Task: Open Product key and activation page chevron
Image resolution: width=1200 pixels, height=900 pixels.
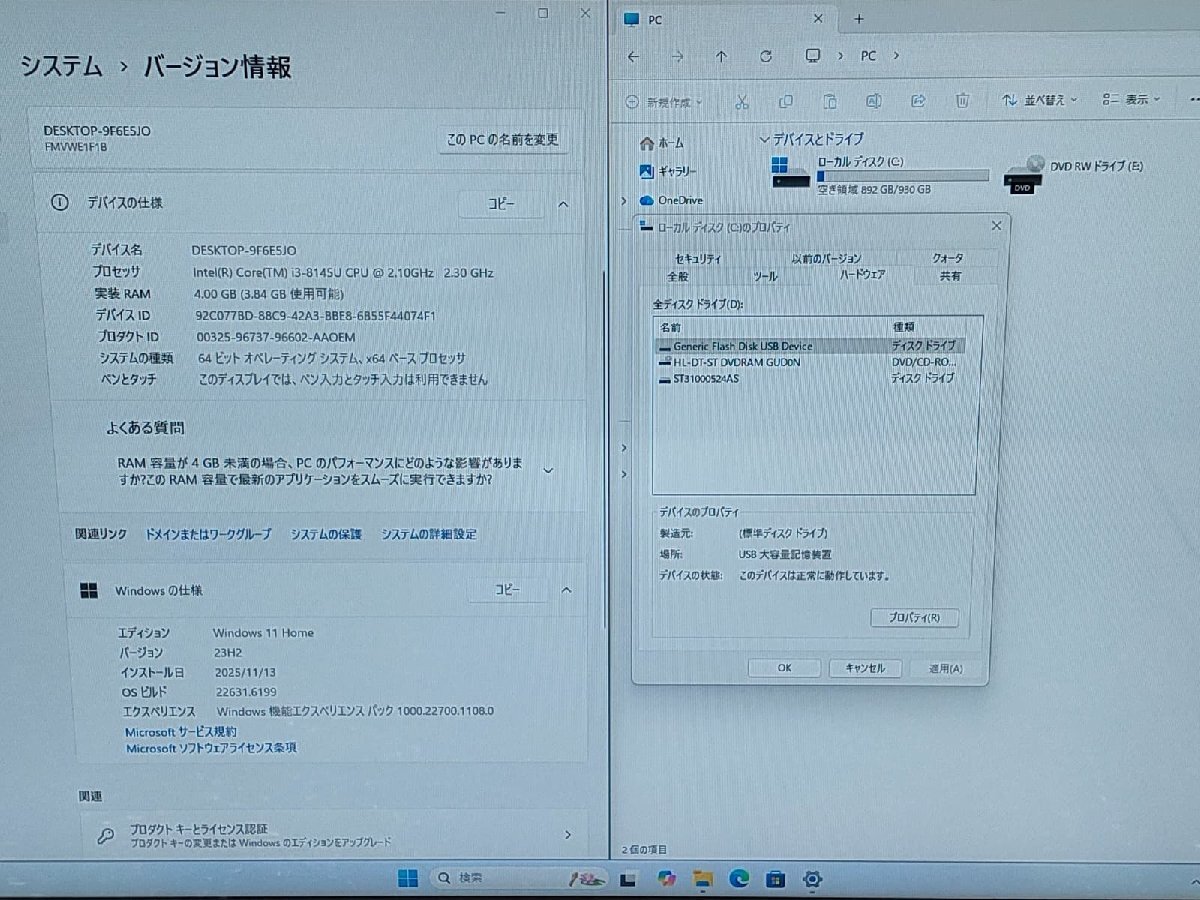Action: pos(568,834)
